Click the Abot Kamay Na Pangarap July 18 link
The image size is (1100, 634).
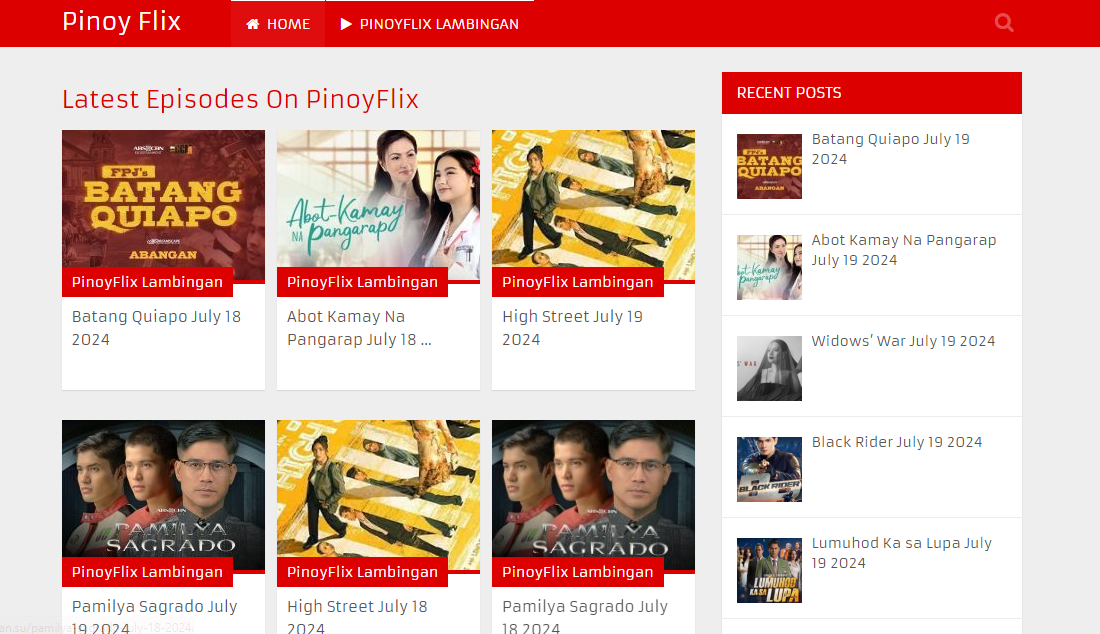[357, 327]
